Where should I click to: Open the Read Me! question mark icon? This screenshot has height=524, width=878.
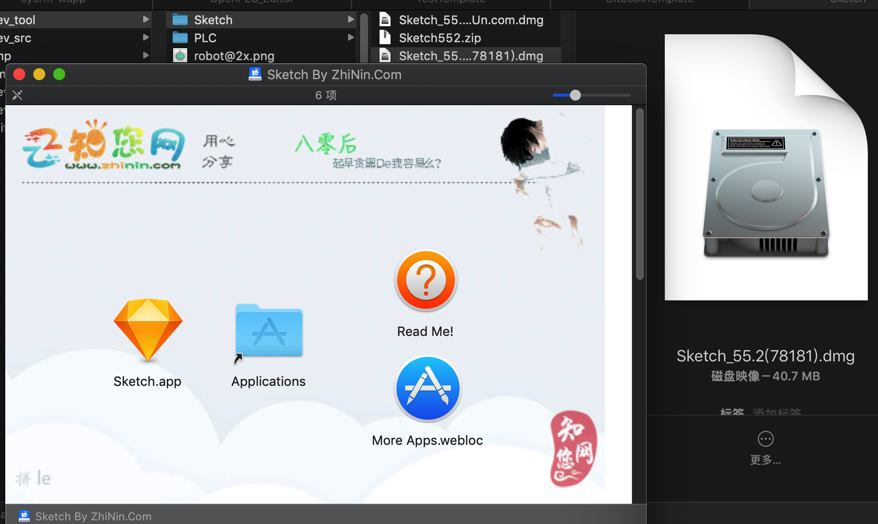(426, 280)
